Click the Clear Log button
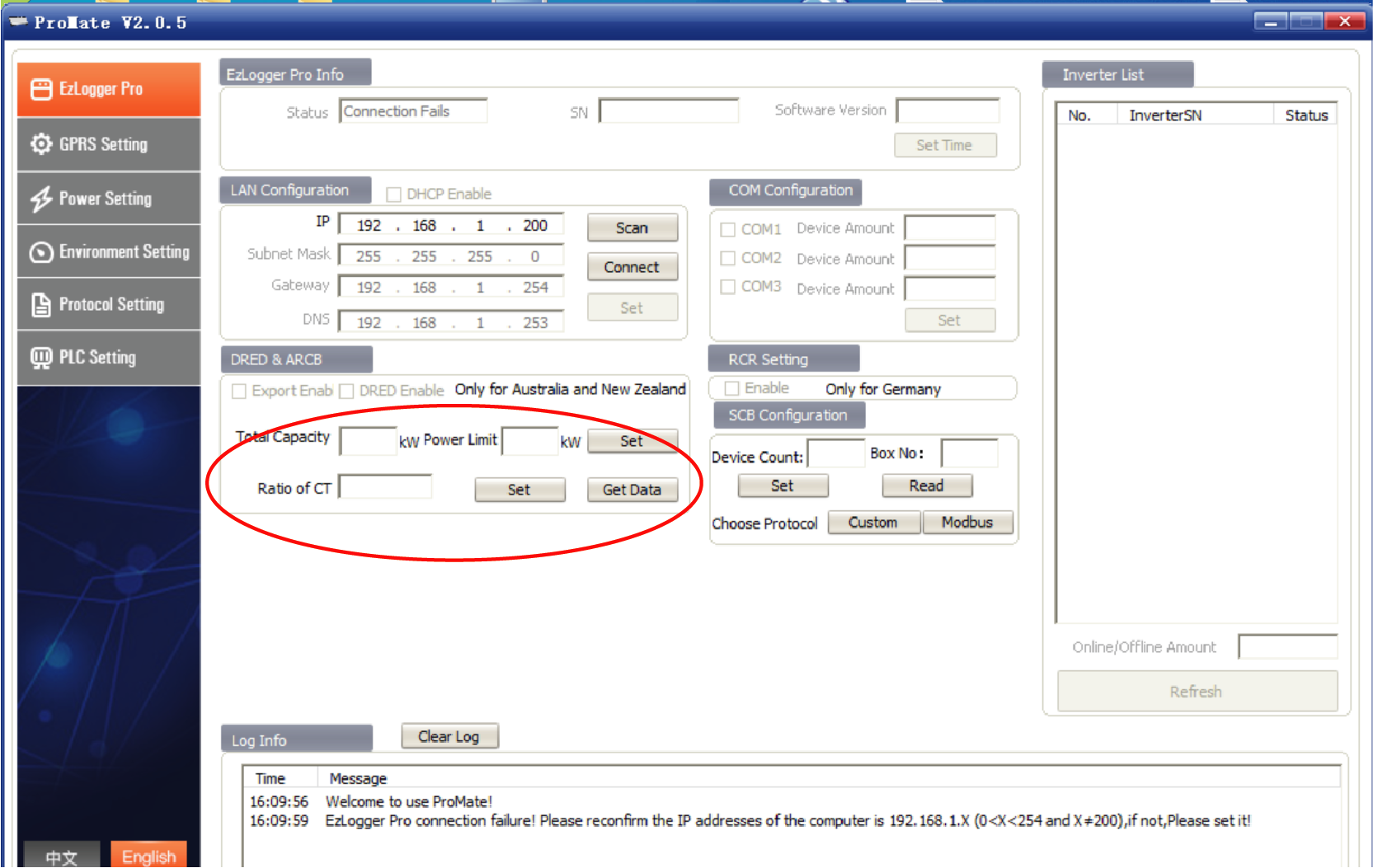The height and width of the screenshot is (868, 1373). tap(449, 736)
